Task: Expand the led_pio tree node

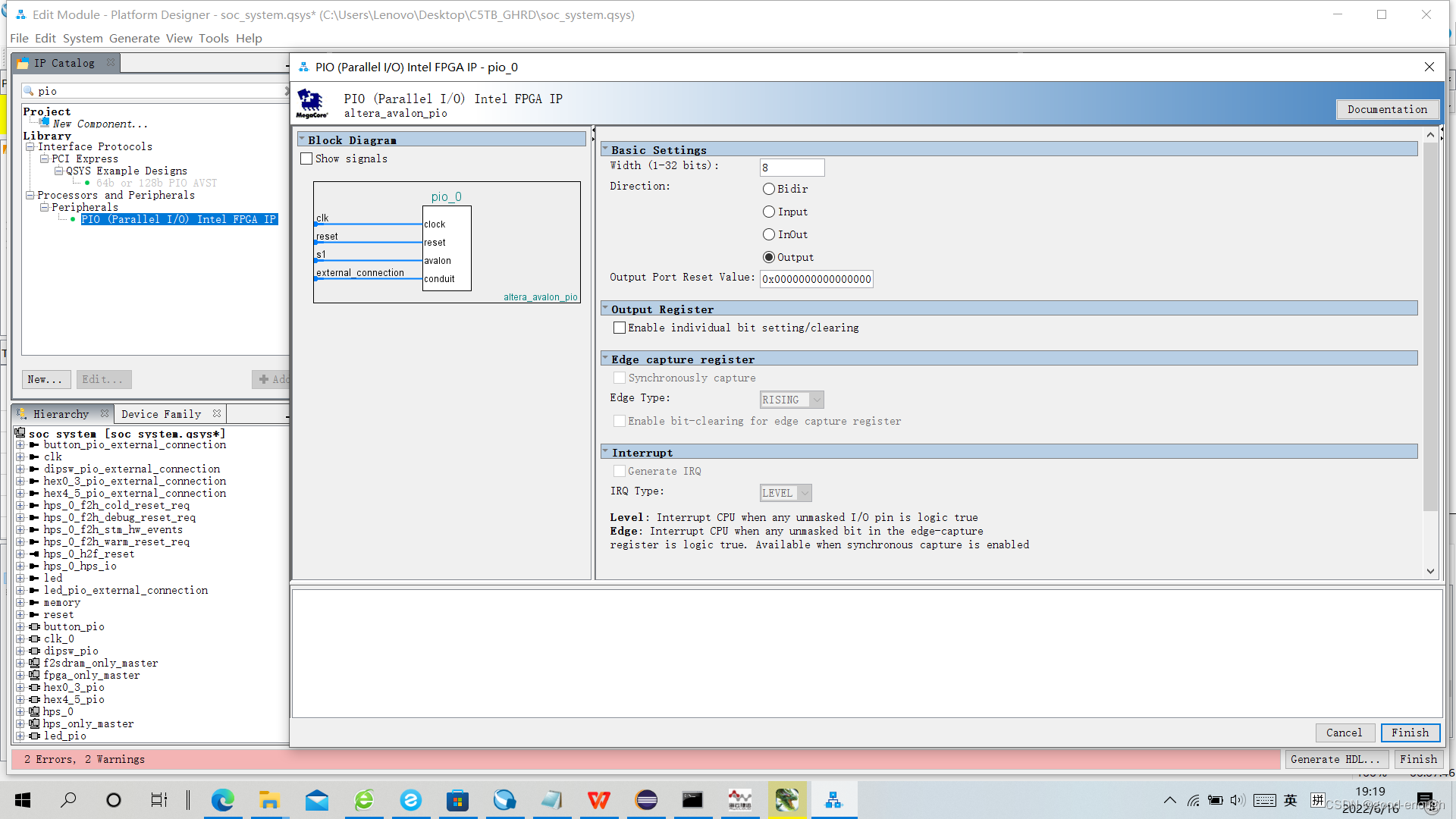Action: (x=20, y=736)
